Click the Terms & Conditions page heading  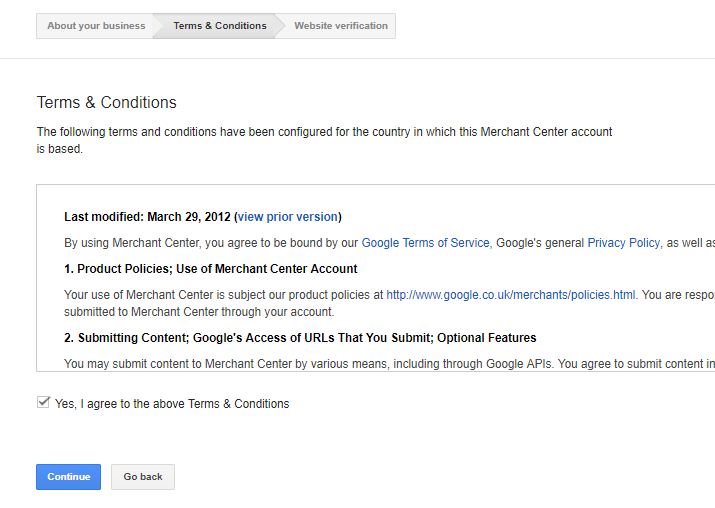(106, 102)
